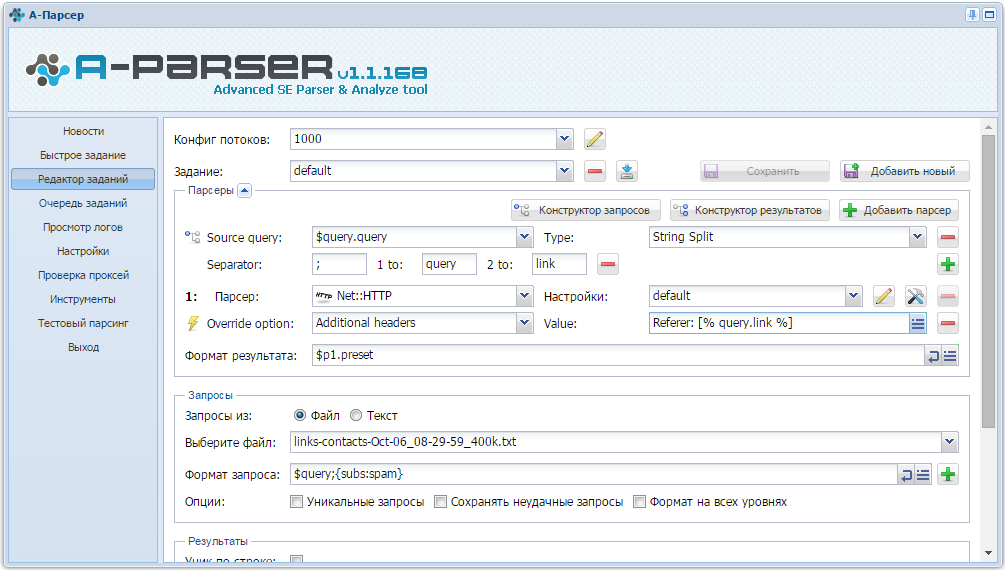Viewport: 1005px width, 570px height.
Task: Click the A-Parser logo
Action: (226, 73)
